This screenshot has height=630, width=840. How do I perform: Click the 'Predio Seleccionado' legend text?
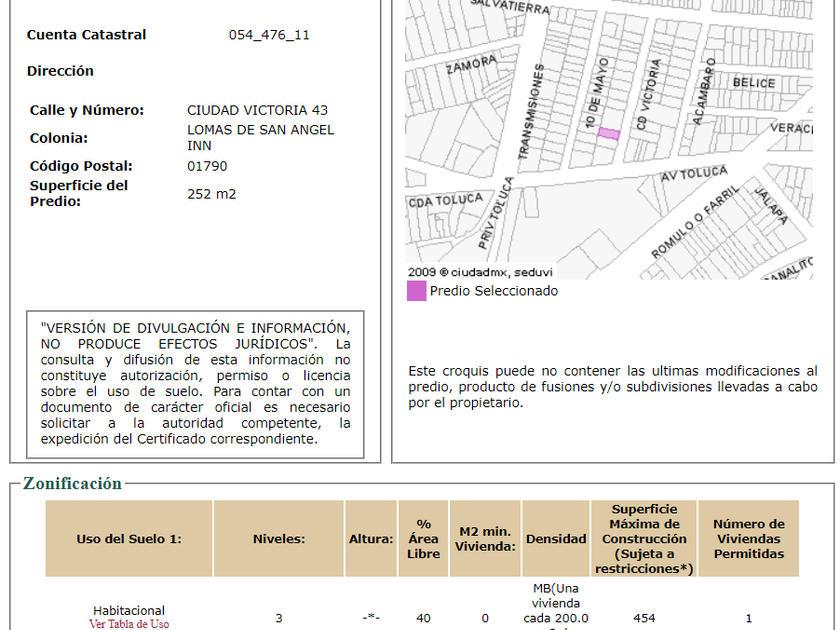pyautogui.click(x=494, y=291)
